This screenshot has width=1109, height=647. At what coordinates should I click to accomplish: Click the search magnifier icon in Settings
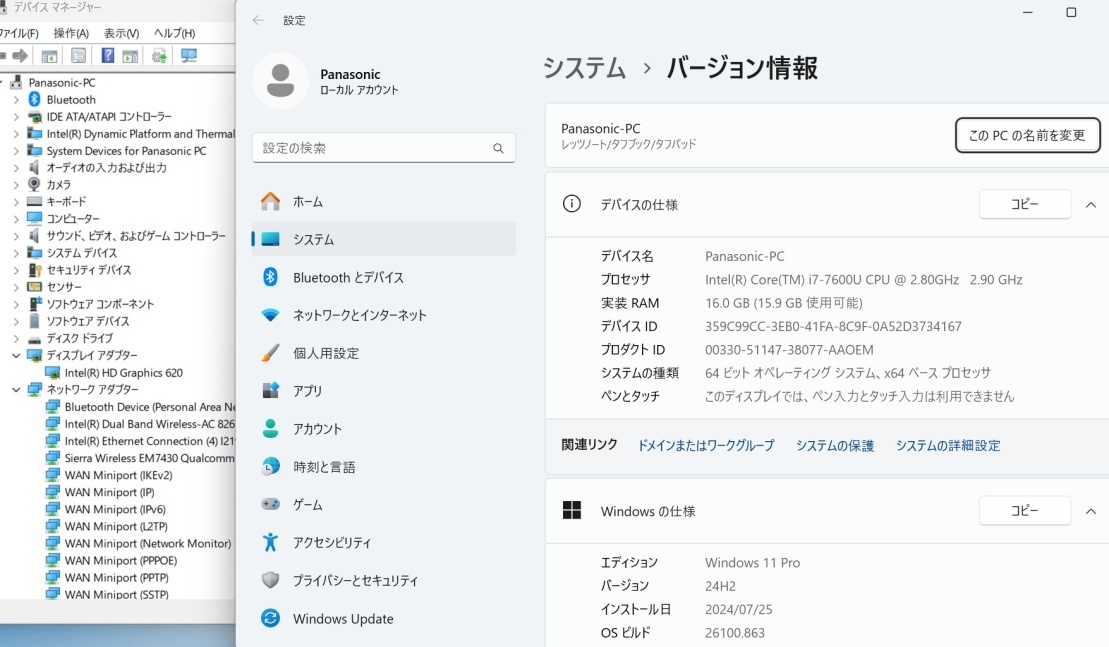(498, 148)
